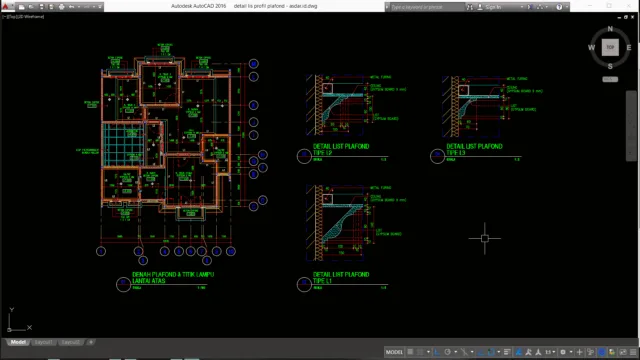
Task: Click the Redo arrow icon
Action: [x=87, y=7]
